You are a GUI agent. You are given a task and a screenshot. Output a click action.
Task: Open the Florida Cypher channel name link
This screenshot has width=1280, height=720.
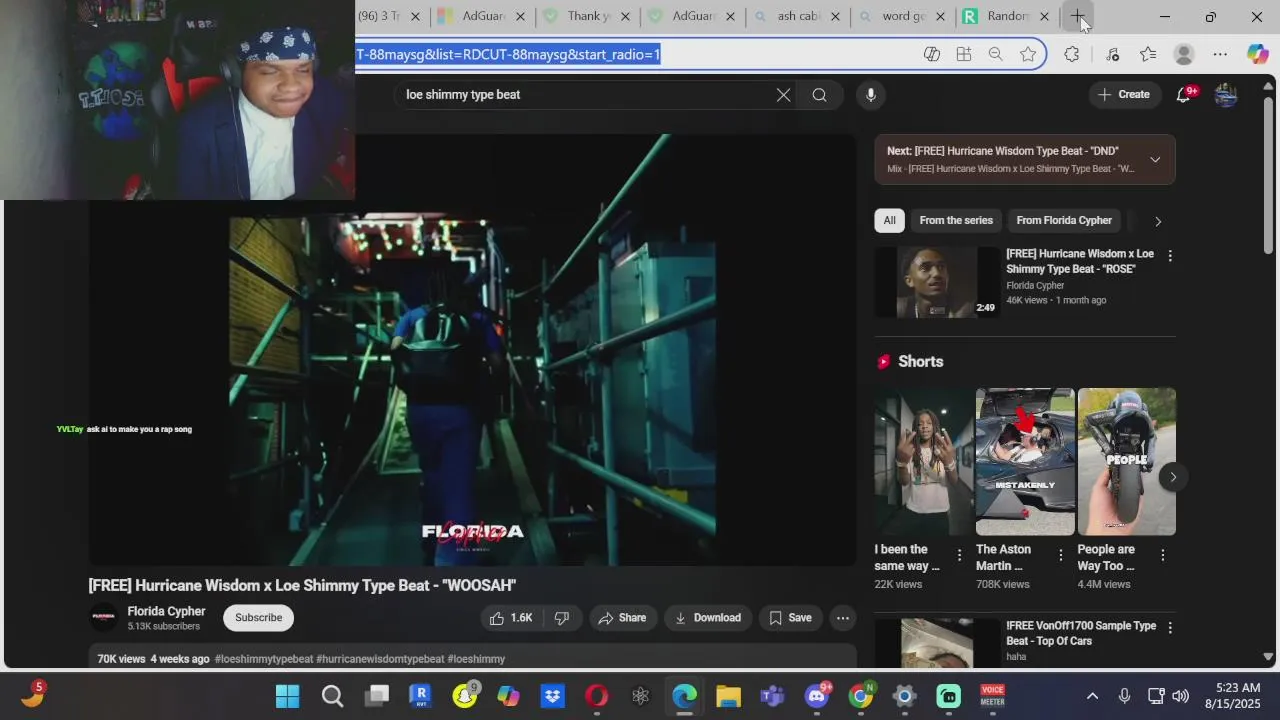coord(166,611)
